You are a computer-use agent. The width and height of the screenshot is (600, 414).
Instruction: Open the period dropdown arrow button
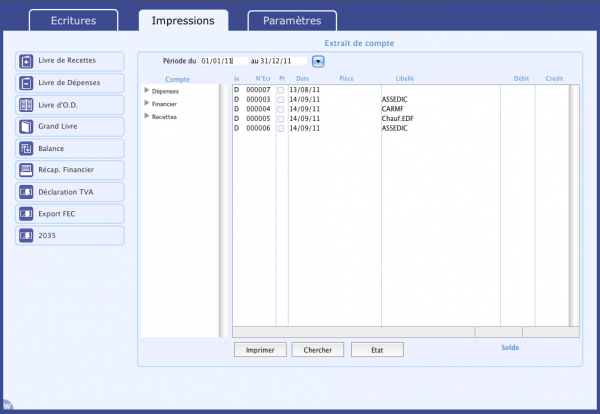click(318, 61)
